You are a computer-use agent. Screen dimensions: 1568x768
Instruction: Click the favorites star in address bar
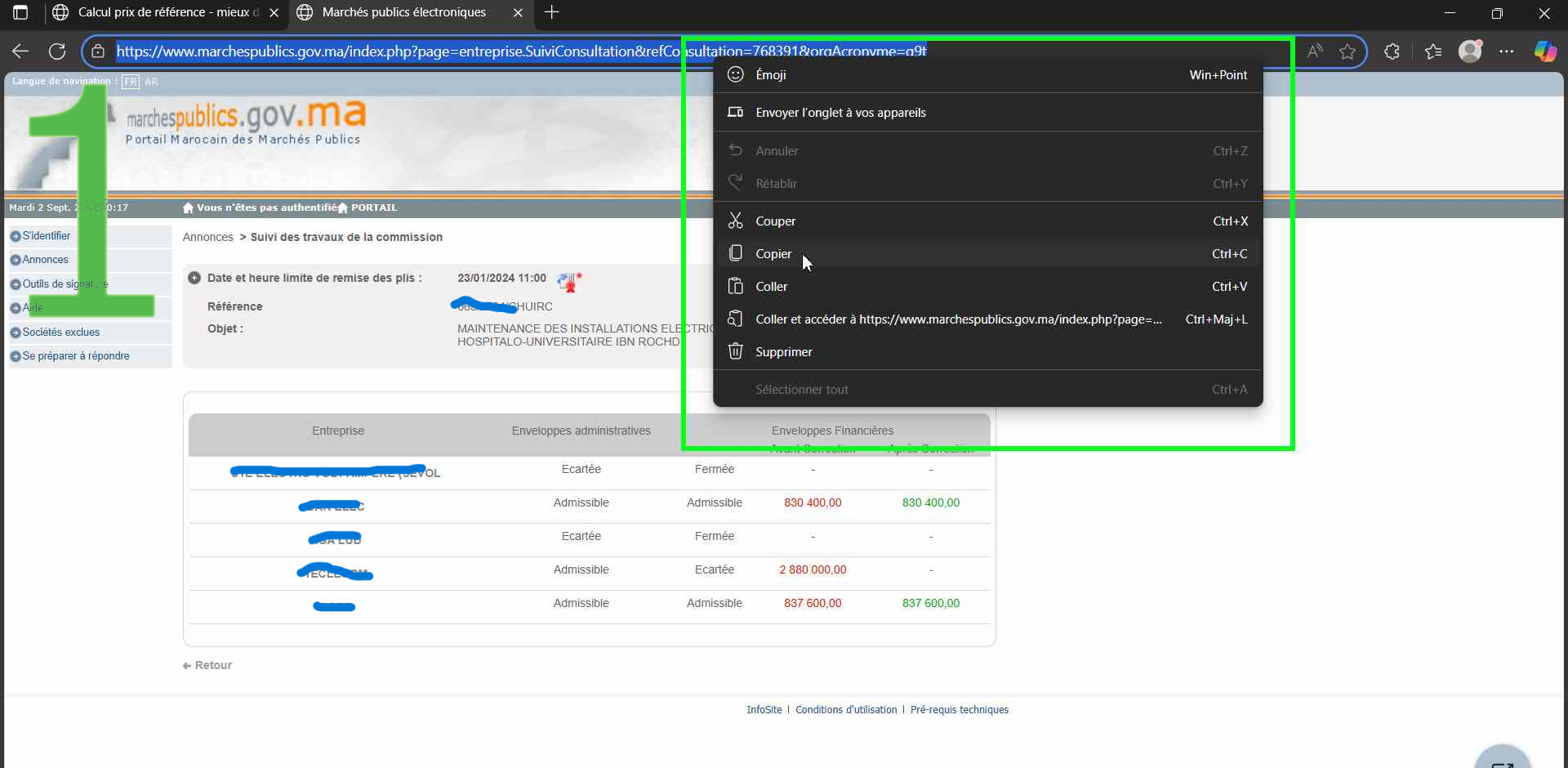pyautogui.click(x=1347, y=51)
